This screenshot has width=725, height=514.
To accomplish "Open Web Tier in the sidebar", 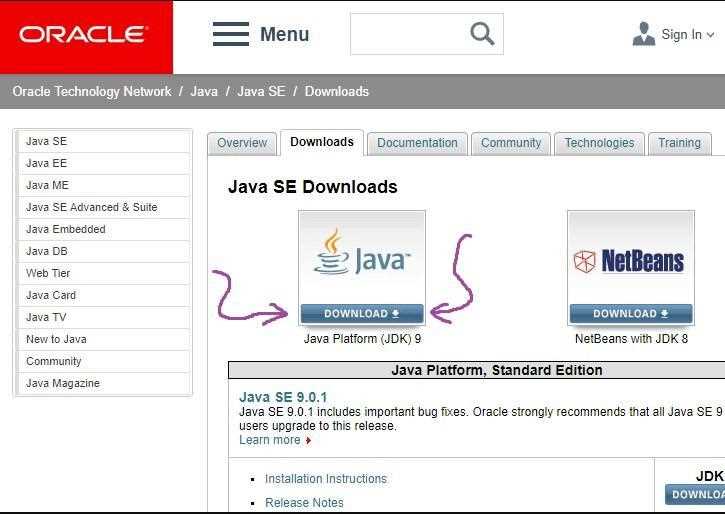I will 103,273.
